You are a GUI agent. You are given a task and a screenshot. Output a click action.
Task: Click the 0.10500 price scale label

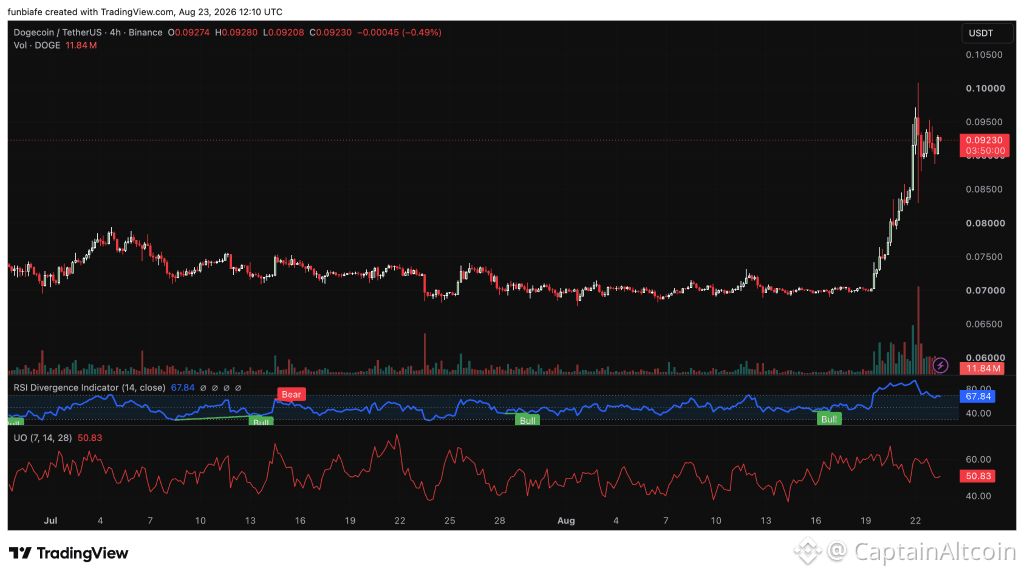pyautogui.click(x=984, y=55)
